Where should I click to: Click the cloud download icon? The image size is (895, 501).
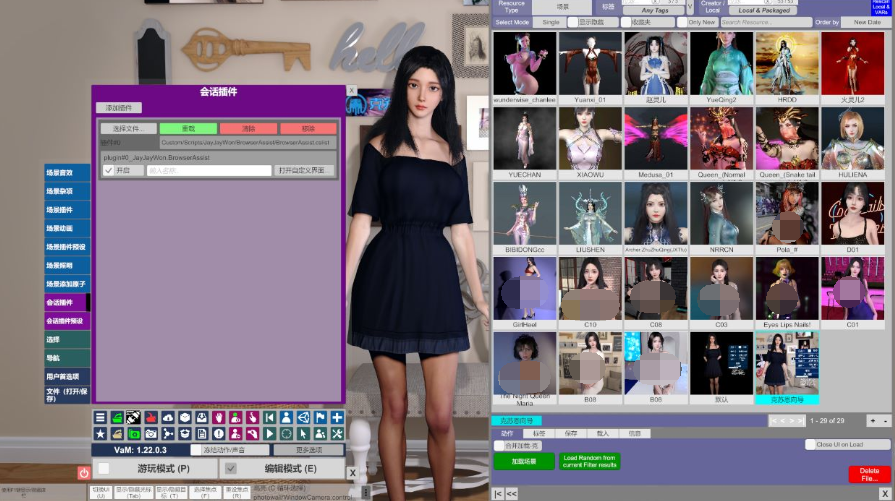tap(168, 418)
